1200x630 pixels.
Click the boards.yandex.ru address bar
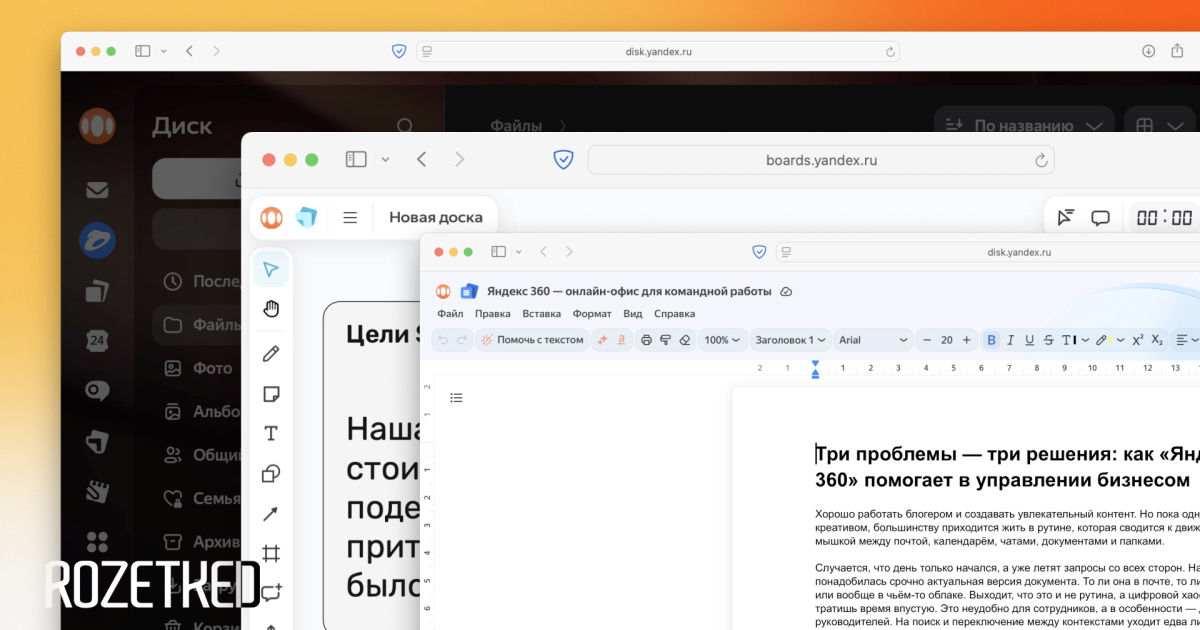pyautogui.click(x=820, y=160)
